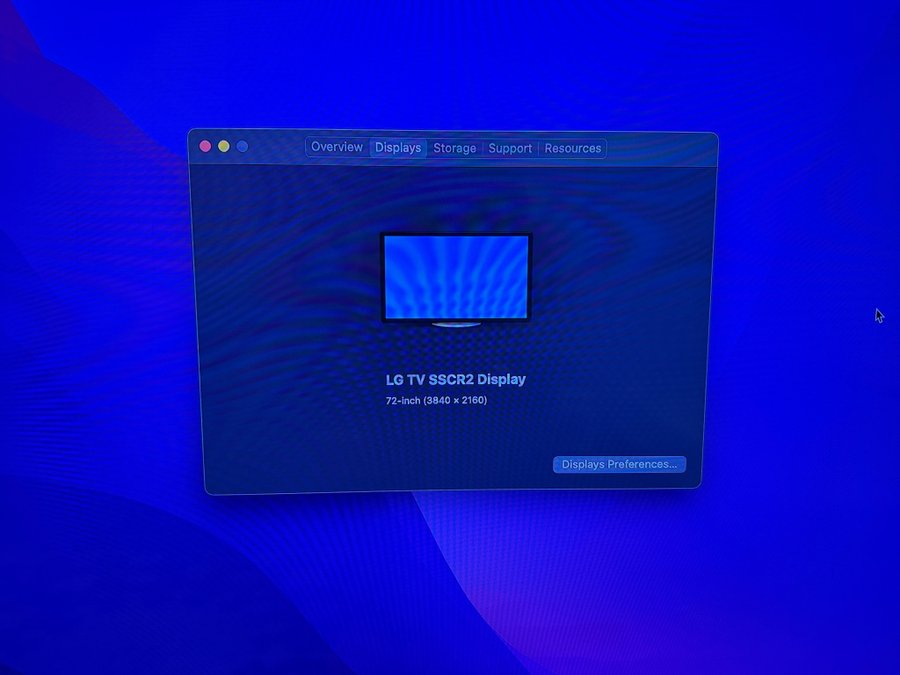The width and height of the screenshot is (900, 675).
Task: Click the mouse pointer on the desktop
Action: (879, 315)
